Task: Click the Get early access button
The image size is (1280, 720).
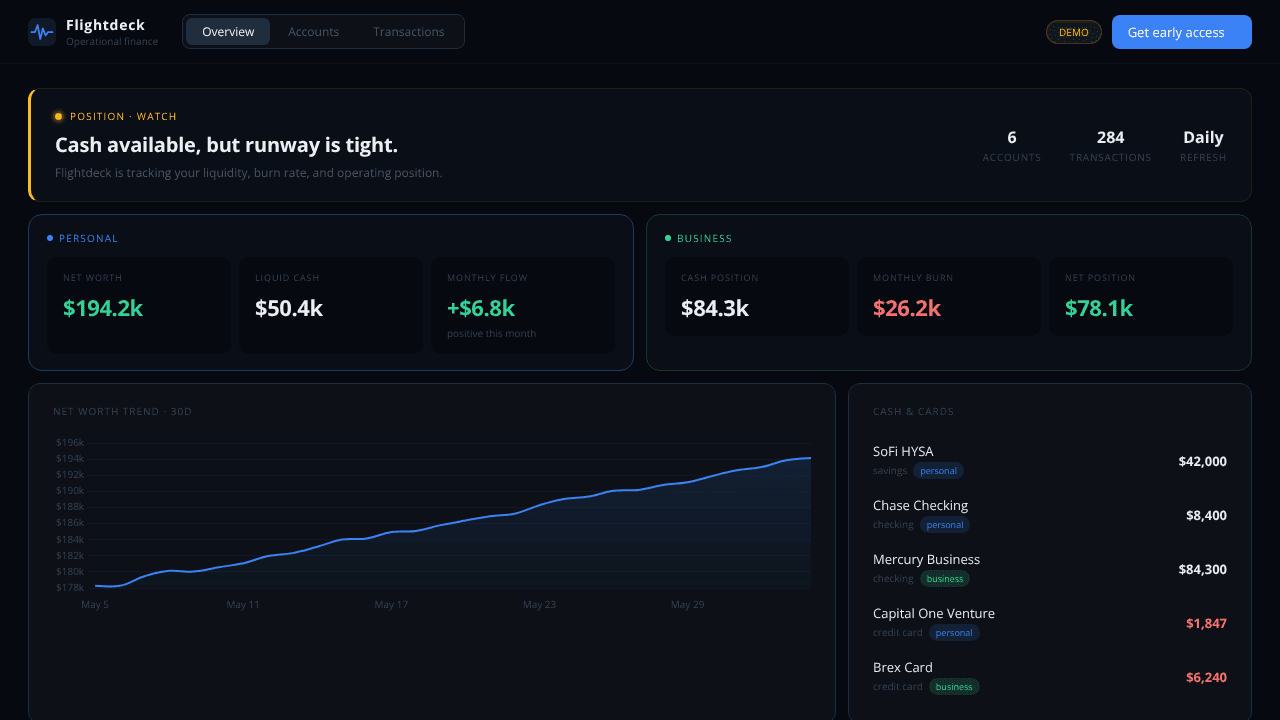Action: coord(1182,32)
